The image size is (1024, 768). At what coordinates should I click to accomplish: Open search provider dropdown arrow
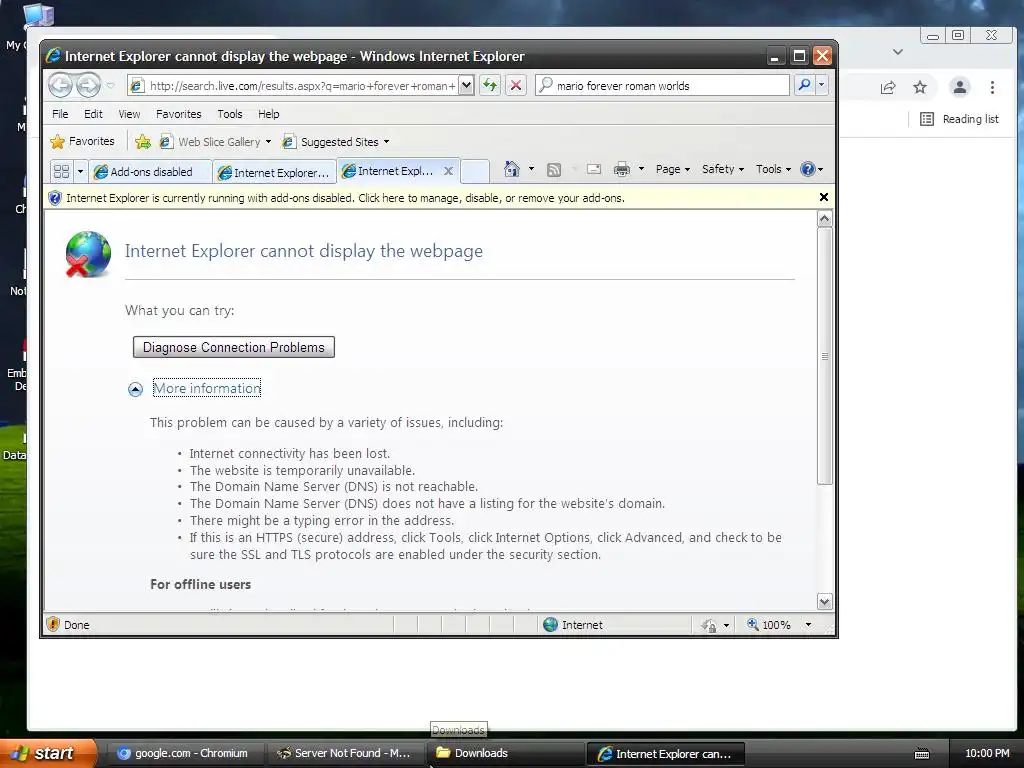point(822,85)
